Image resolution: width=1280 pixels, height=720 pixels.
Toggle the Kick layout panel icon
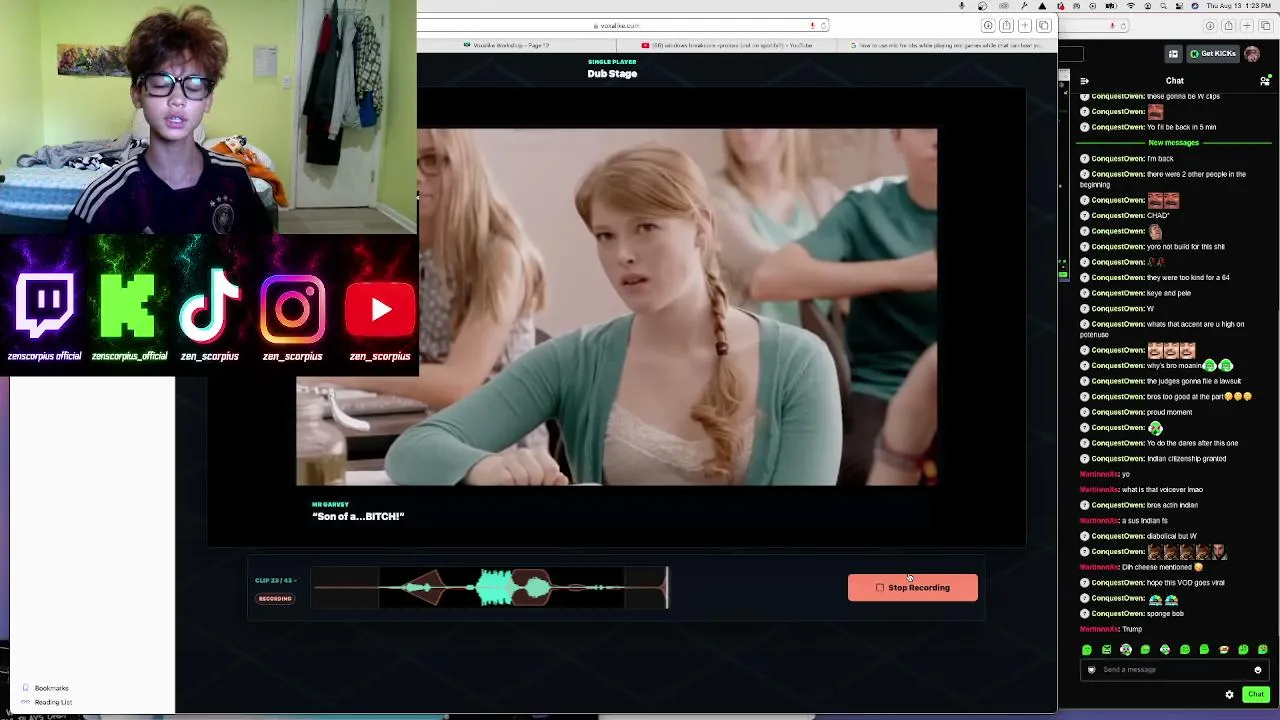click(x=1173, y=54)
